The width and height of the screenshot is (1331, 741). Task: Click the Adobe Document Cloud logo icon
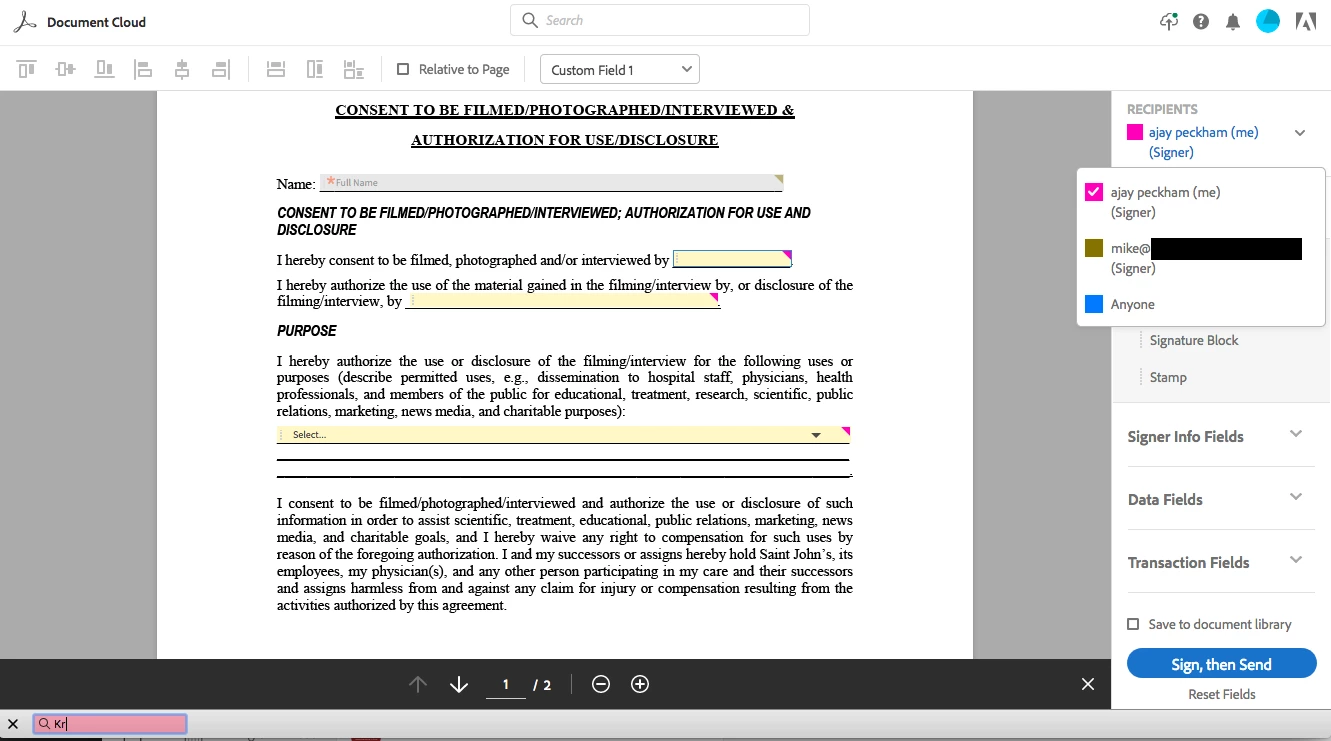tap(25, 22)
